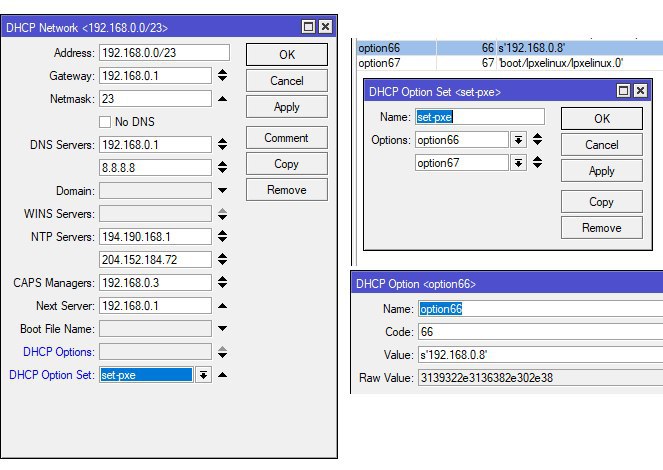663x470 pixels.
Task: Collapse the DHCP Option Set field arrow
Action: 222,375
